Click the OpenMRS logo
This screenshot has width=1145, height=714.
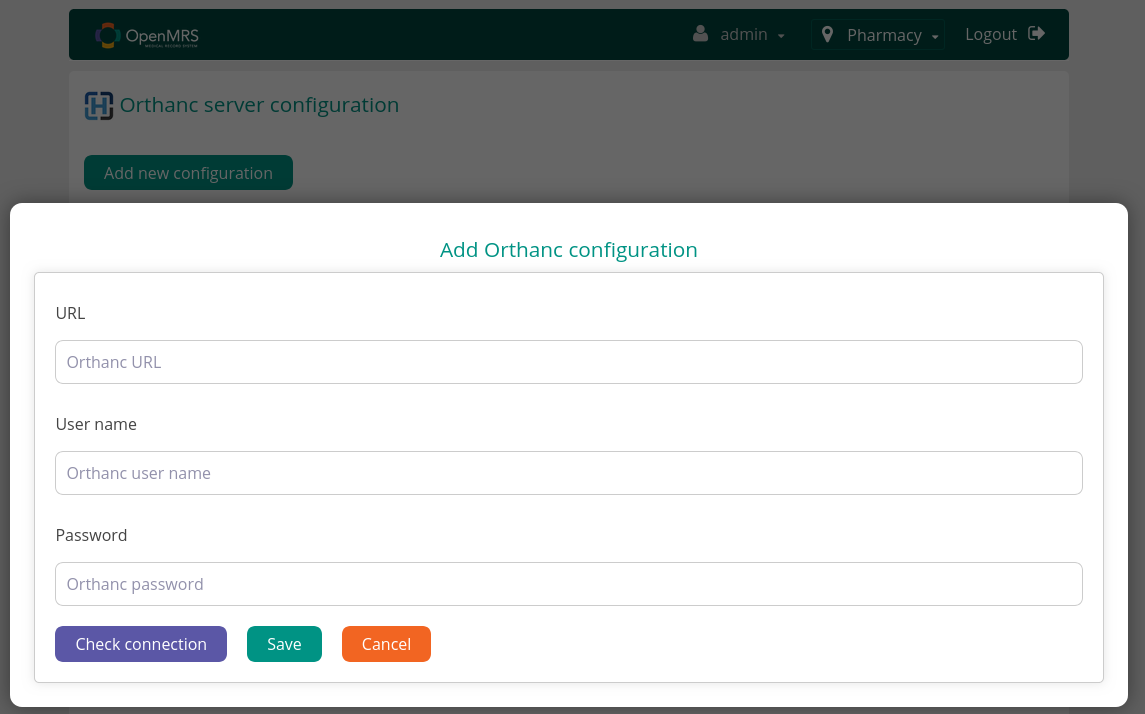[x=147, y=35]
